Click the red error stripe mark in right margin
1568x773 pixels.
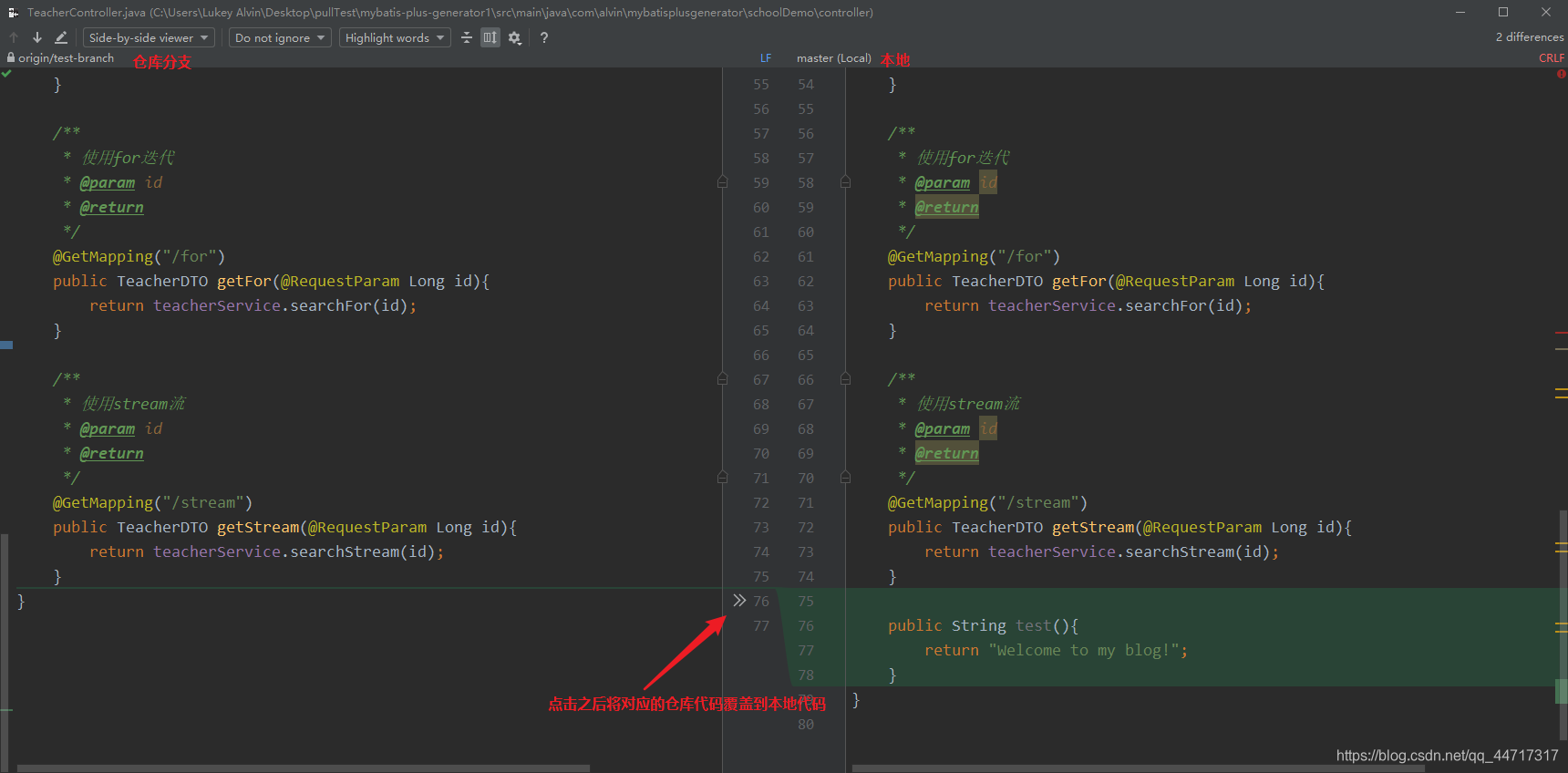pyautogui.click(x=1561, y=334)
